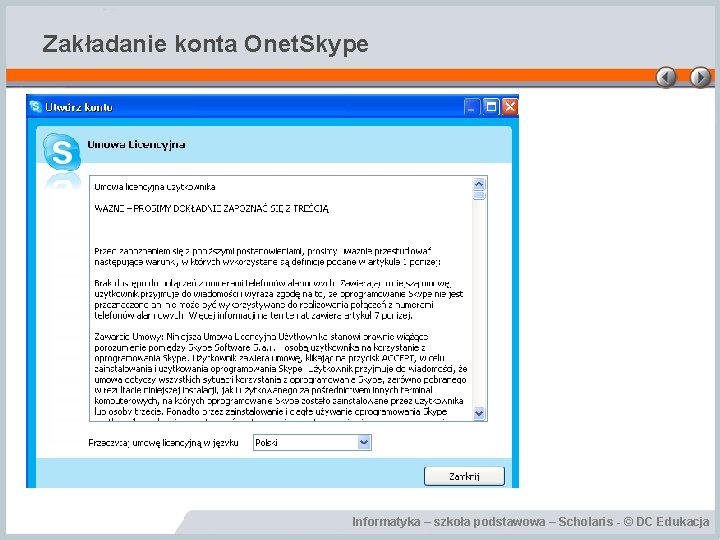Viewport: 720px width, 540px height.
Task: Click the license scrollbar up arrow
Action: click(x=479, y=184)
